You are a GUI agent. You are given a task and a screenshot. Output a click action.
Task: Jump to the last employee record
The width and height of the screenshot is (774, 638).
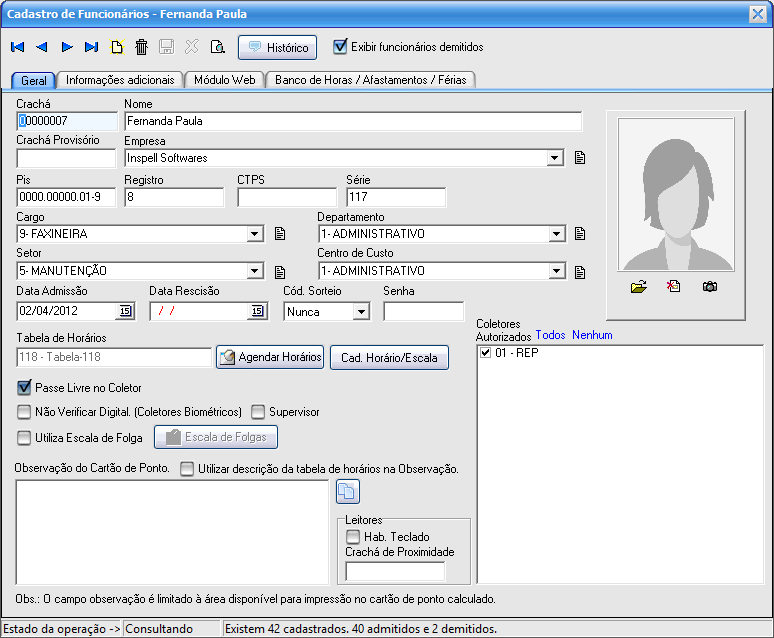[x=92, y=47]
